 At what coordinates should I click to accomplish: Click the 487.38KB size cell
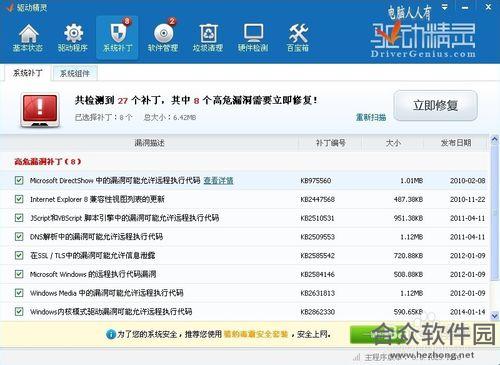tap(408, 199)
